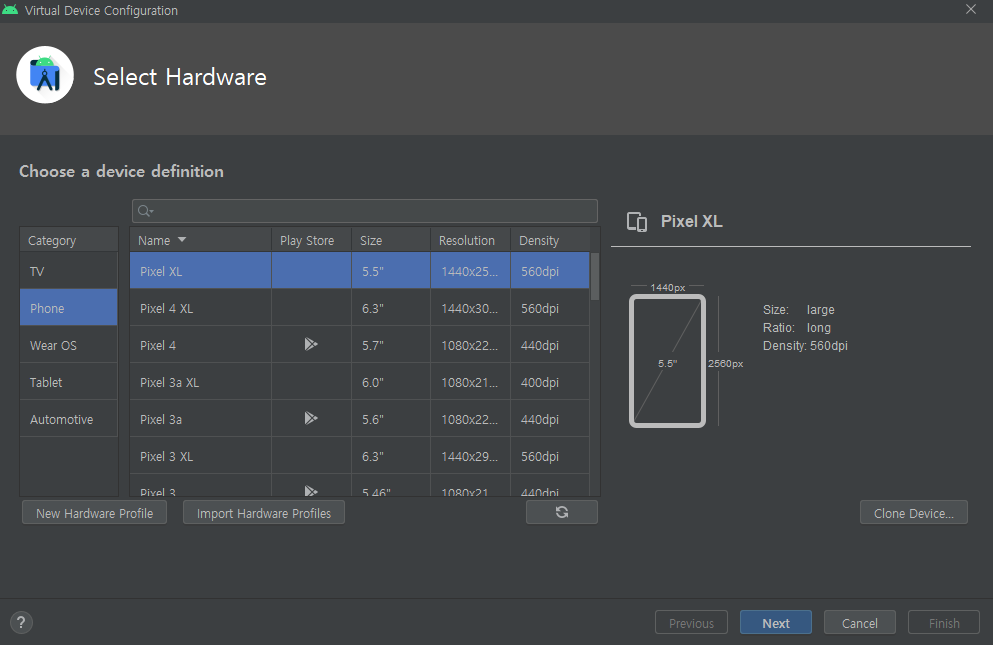Viewport: 993px width, 645px height.
Task: Click the Density column header
Action: tap(550, 240)
